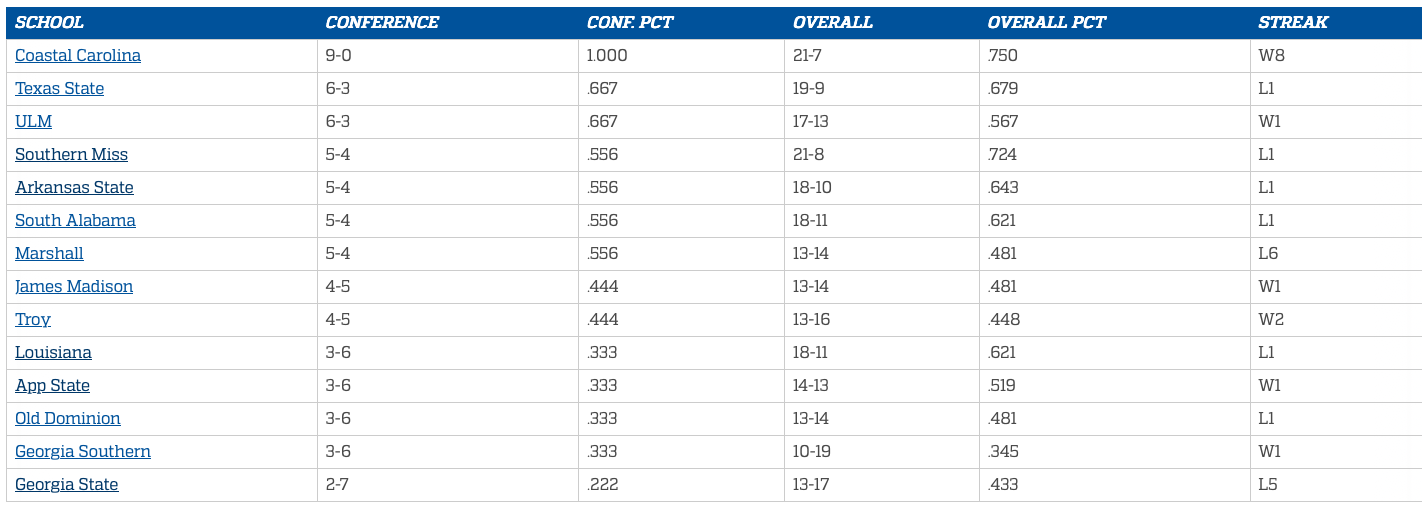
Task: Open the Troy team link
Action: 33,320
